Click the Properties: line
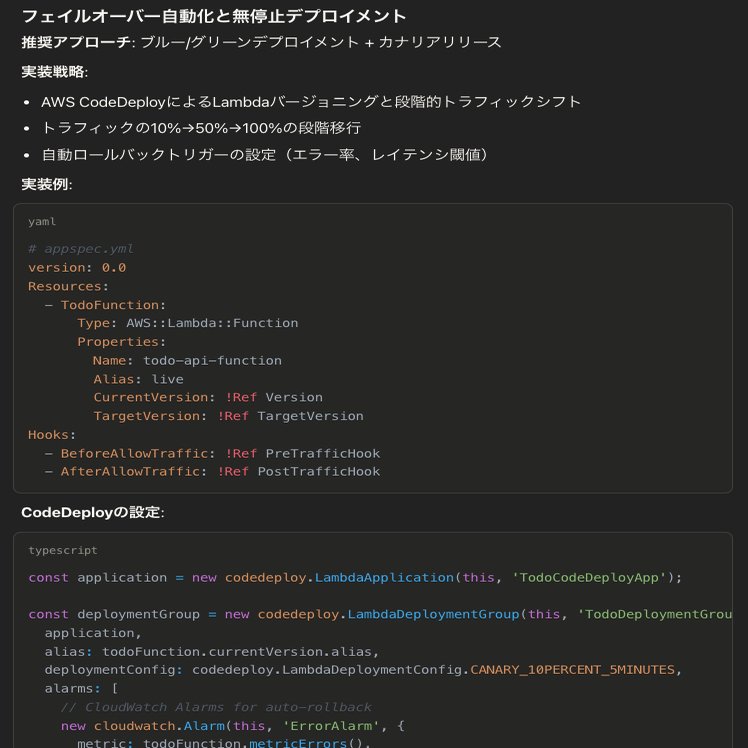This screenshot has height=748, width=748. (121, 342)
